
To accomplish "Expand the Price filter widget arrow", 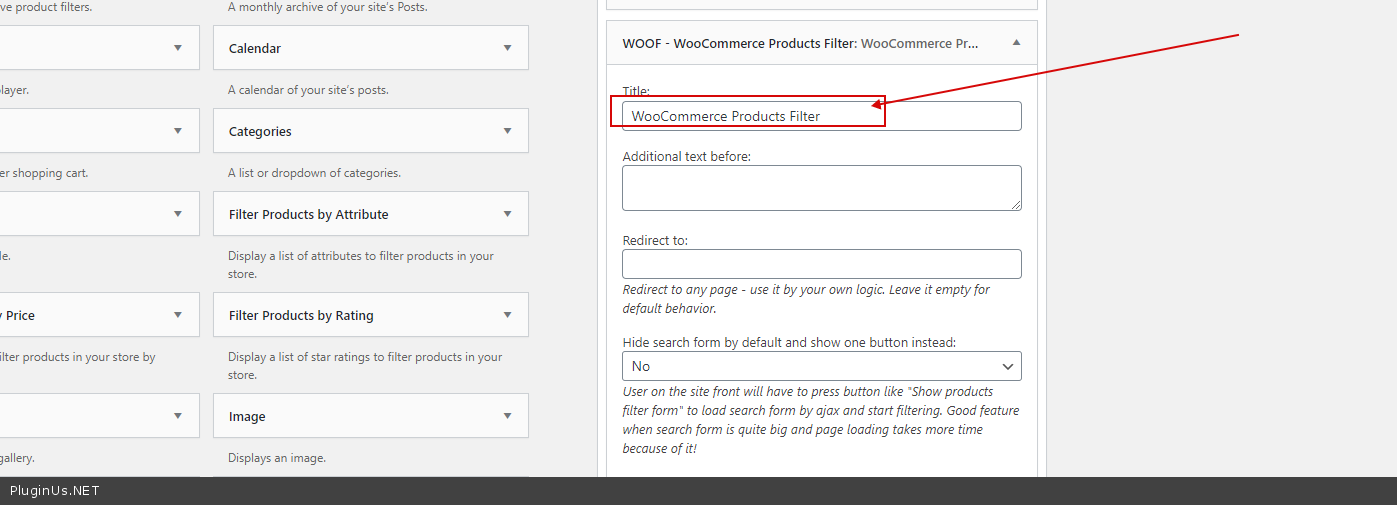I will pyautogui.click(x=177, y=315).
